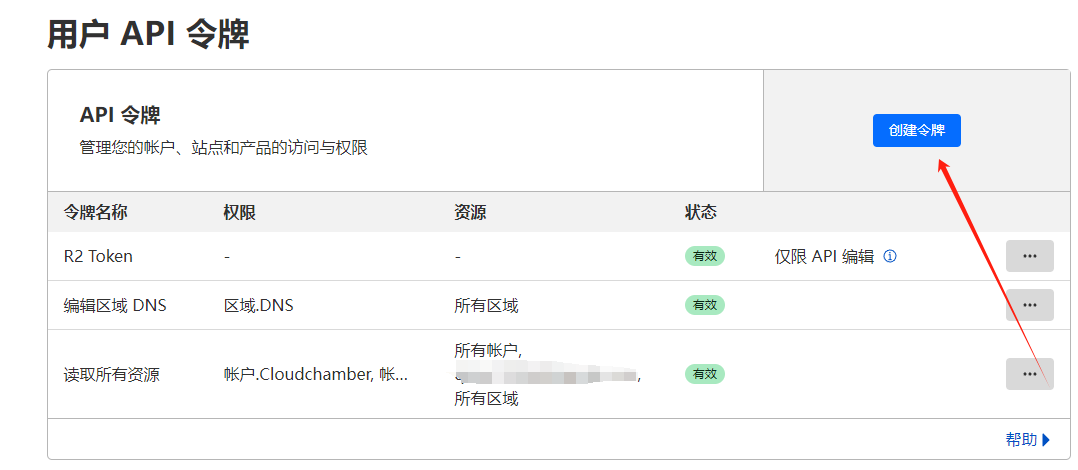Click the 令牌名称 column header
1078x470 pixels.
click(x=96, y=212)
